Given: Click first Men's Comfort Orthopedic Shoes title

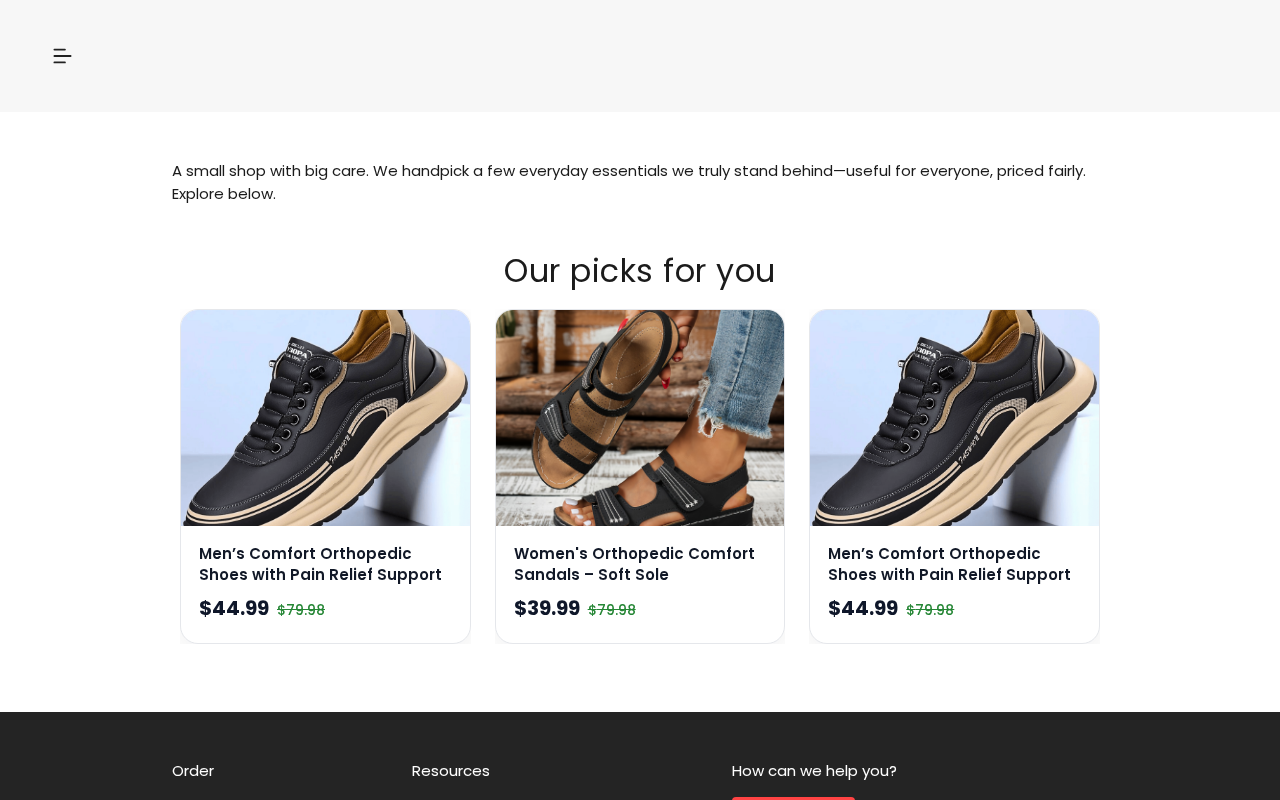Looking at the screenshot, I should tap(320, 564).
